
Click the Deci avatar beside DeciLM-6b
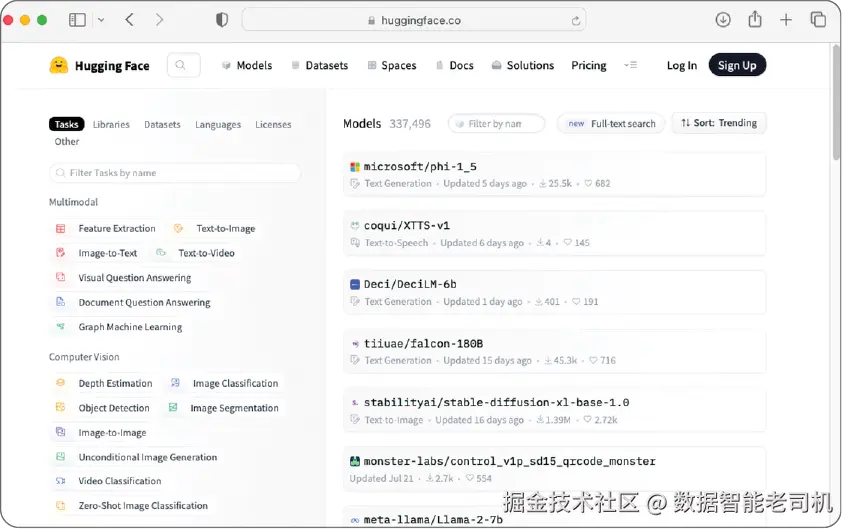355,285
